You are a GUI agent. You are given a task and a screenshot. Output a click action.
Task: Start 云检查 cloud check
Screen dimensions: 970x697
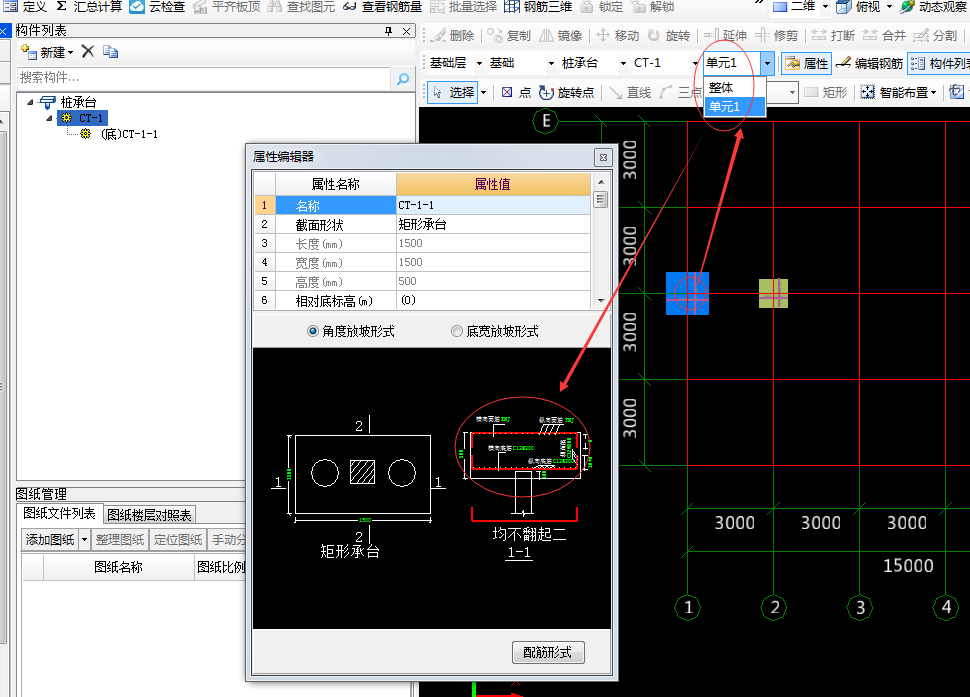(157, 7)
